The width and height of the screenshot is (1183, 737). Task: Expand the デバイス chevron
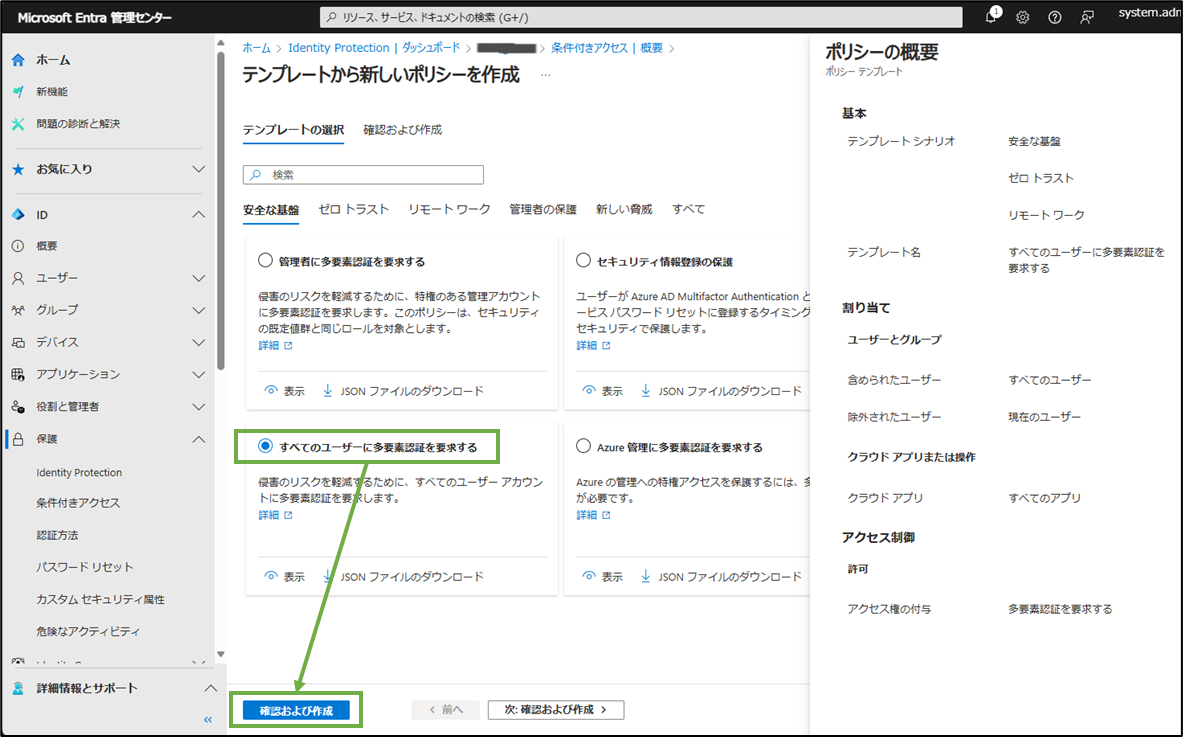pos(198,342)
